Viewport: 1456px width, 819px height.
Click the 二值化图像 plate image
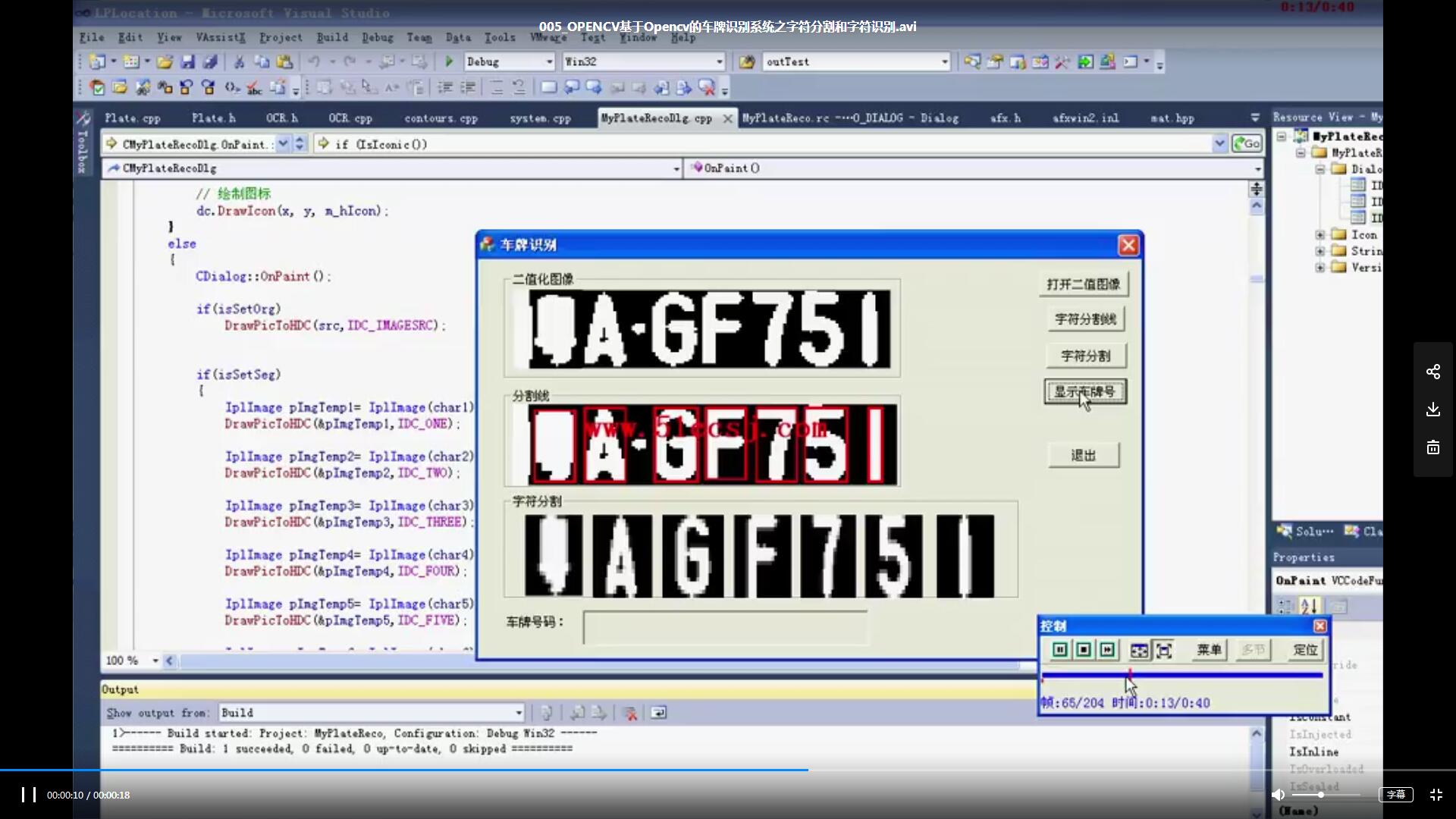[702, 329]
